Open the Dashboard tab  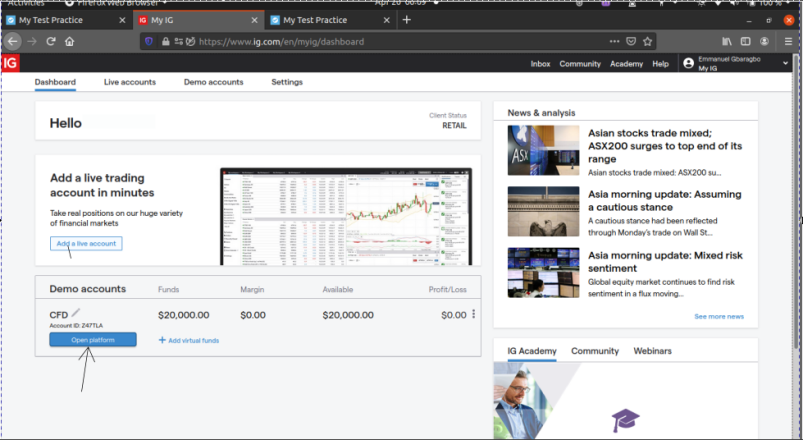[x=55, y=82]
